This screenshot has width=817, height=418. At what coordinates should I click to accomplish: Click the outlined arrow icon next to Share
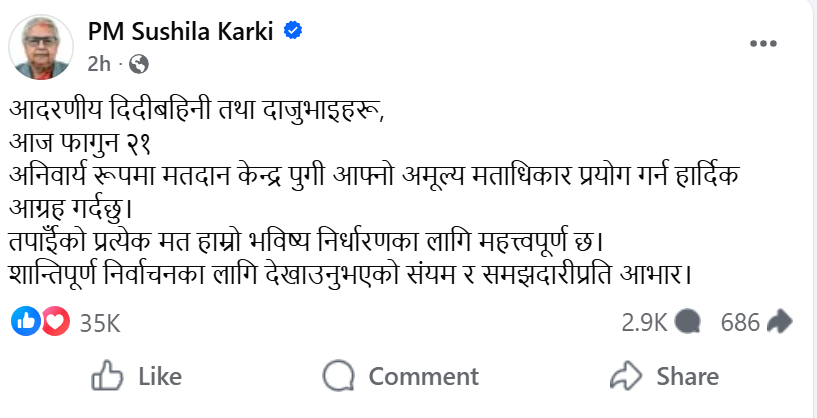tap(625, 376)
